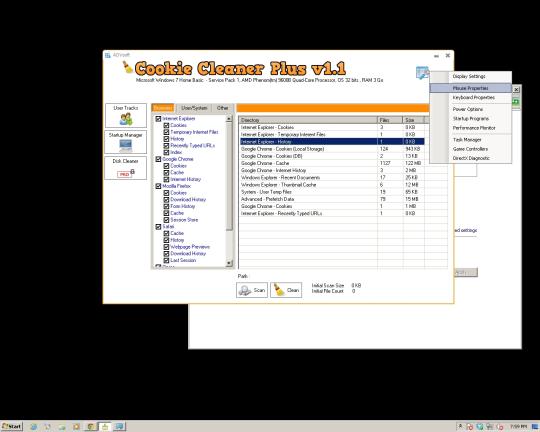
Task: Click the tree scrollbar down arrow
Action: coord(229,264)
